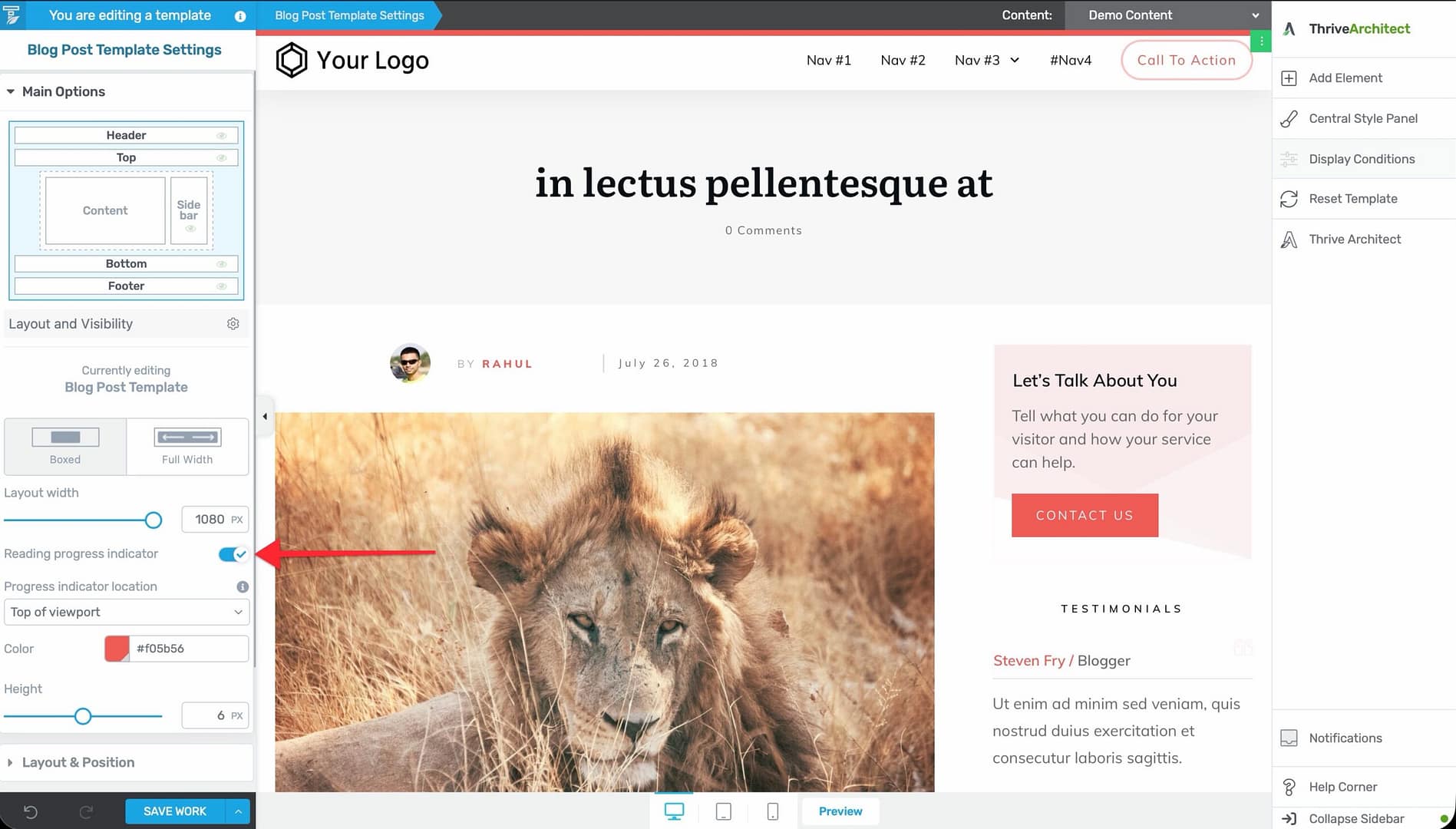Hide the Header section eye toggle
This screenshot has height=829, width=1456.
pyautogui.click(x=221, y=136)
